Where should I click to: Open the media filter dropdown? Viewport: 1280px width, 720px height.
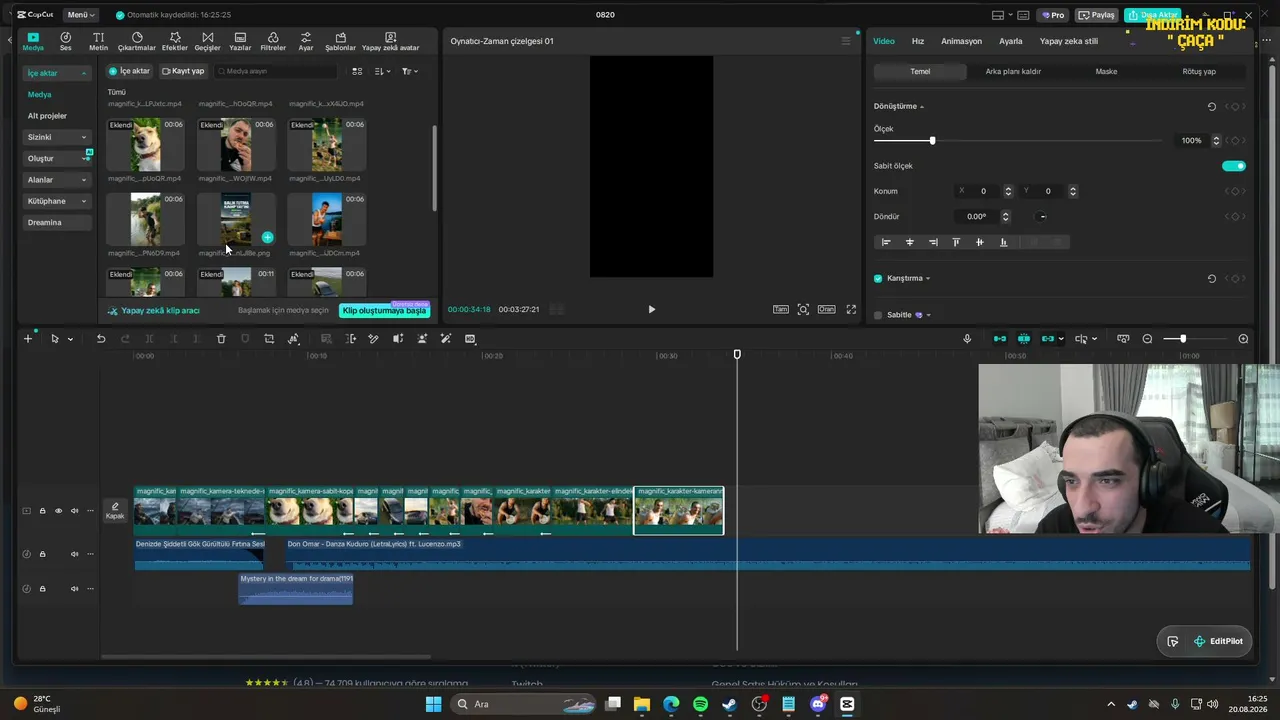click(x=410, y=71)
